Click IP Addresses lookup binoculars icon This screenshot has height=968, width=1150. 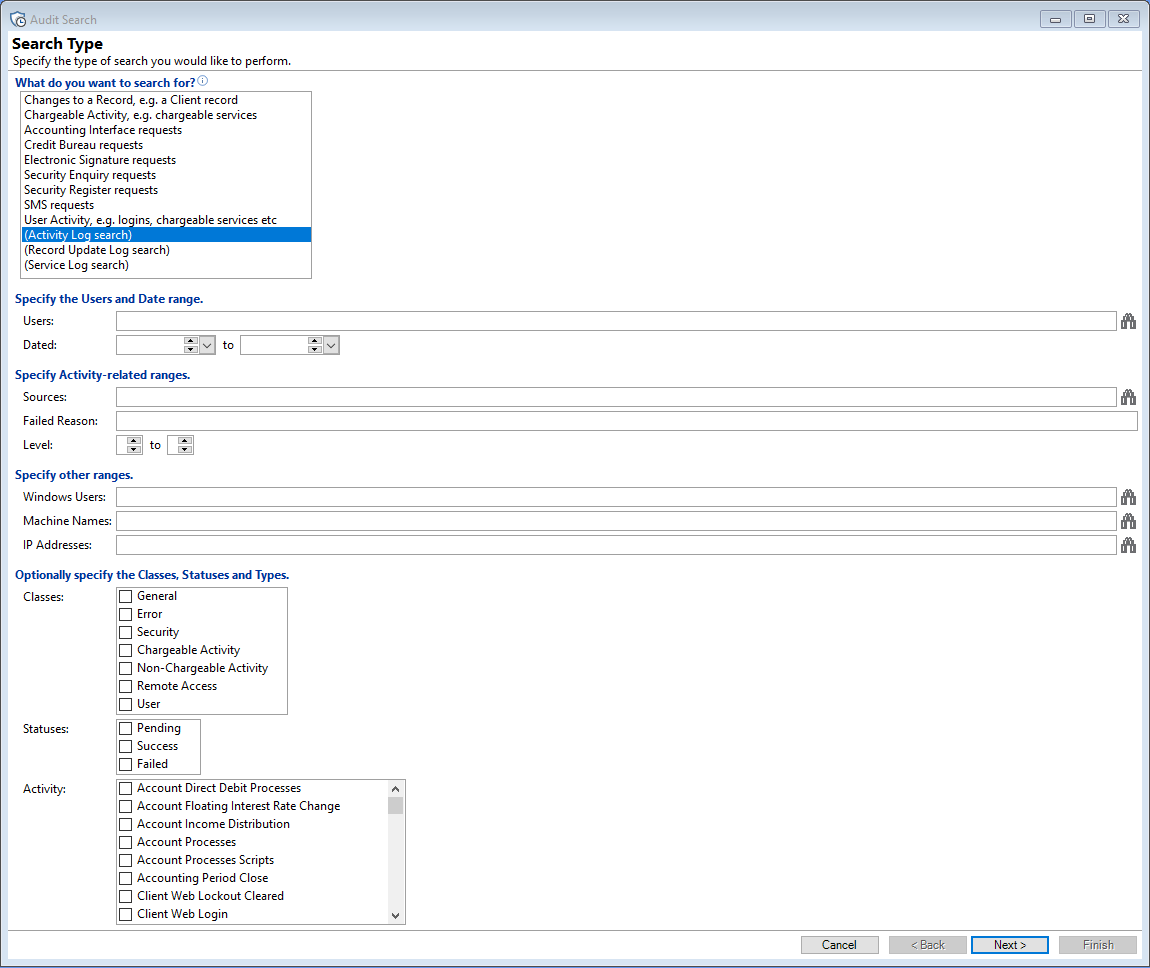coord(1128,545)
